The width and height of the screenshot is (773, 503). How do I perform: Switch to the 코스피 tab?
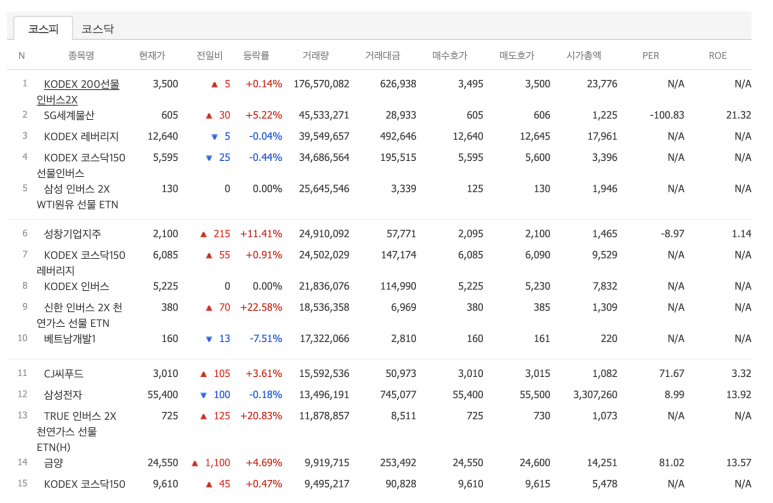[x=43, y=29]
